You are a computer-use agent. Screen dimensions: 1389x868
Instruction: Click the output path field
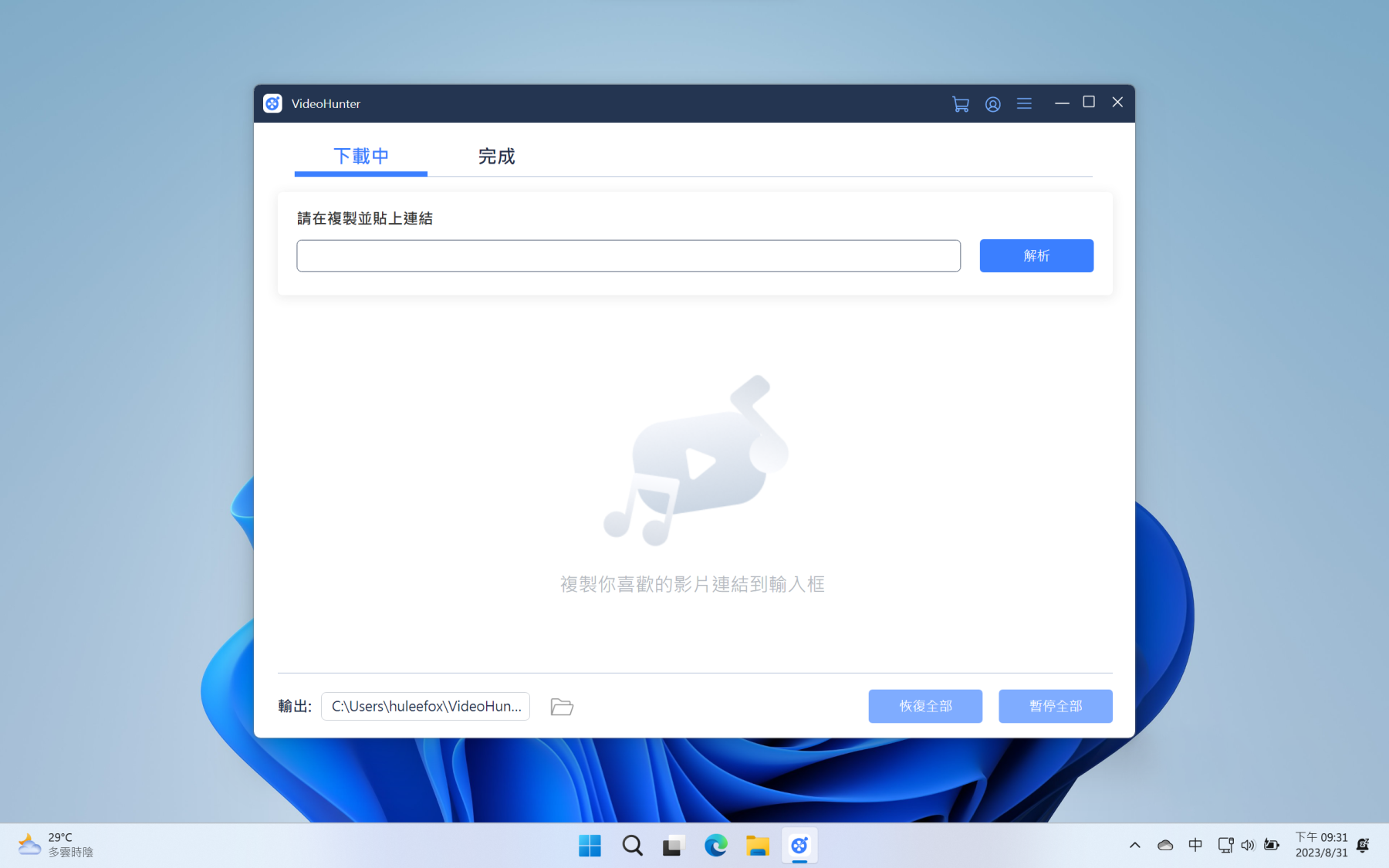[x=425, y=707]
